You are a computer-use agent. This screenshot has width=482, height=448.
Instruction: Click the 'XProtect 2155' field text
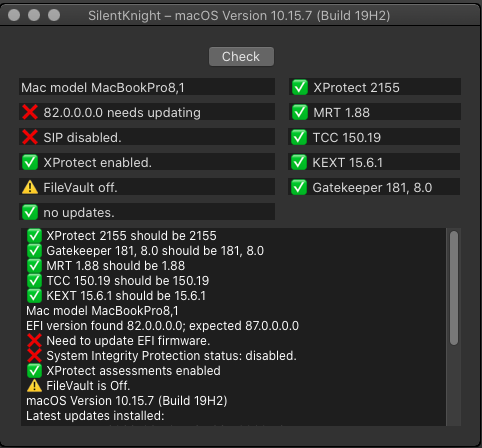pos(356,88)
